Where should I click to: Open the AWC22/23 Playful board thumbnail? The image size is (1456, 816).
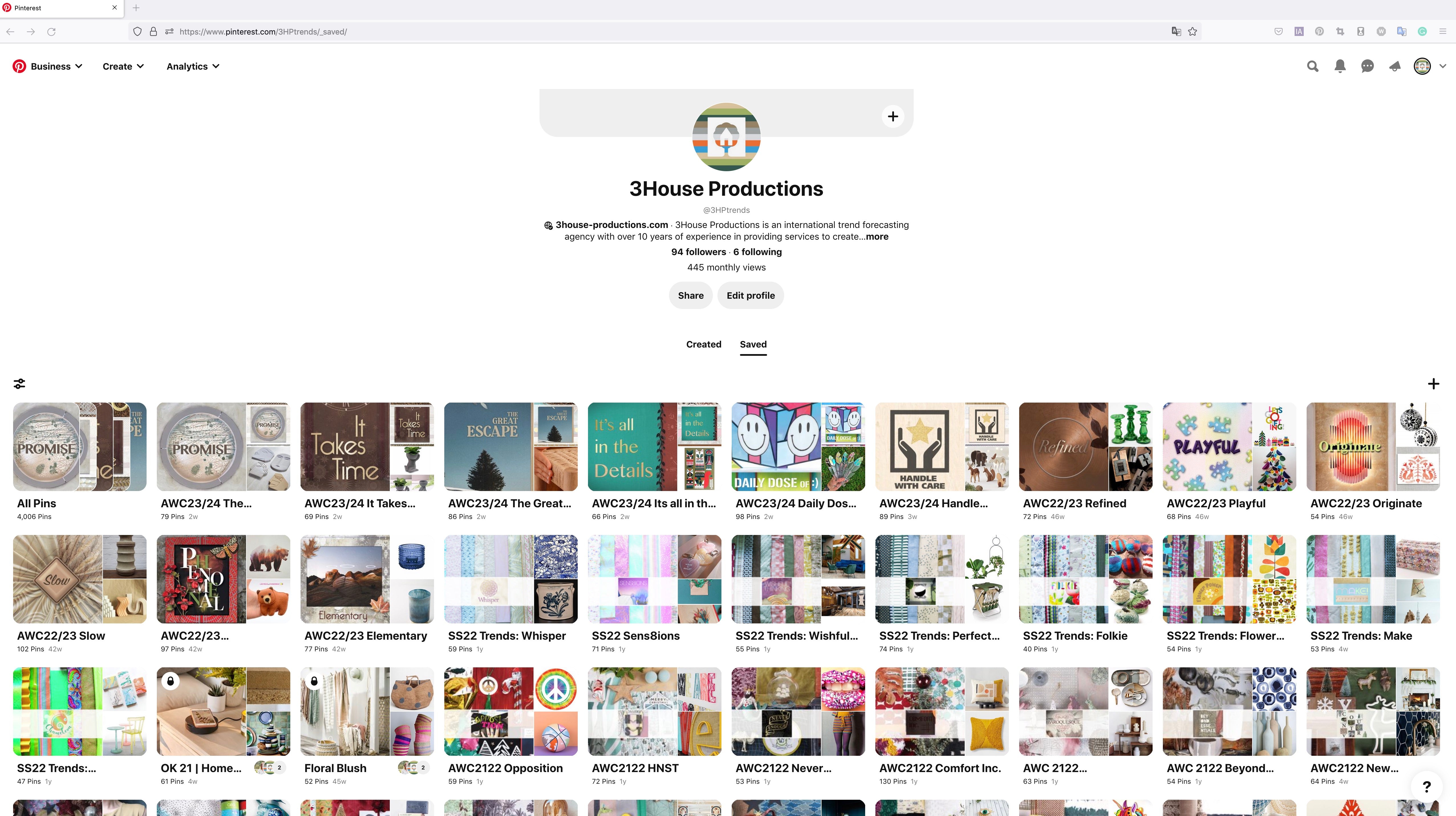click(1229, 447)
